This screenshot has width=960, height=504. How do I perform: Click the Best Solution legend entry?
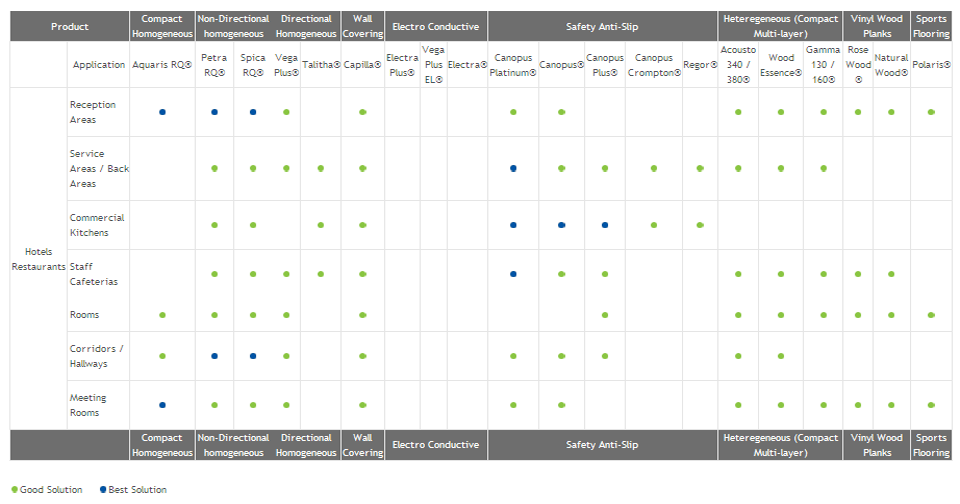point(133,489)
